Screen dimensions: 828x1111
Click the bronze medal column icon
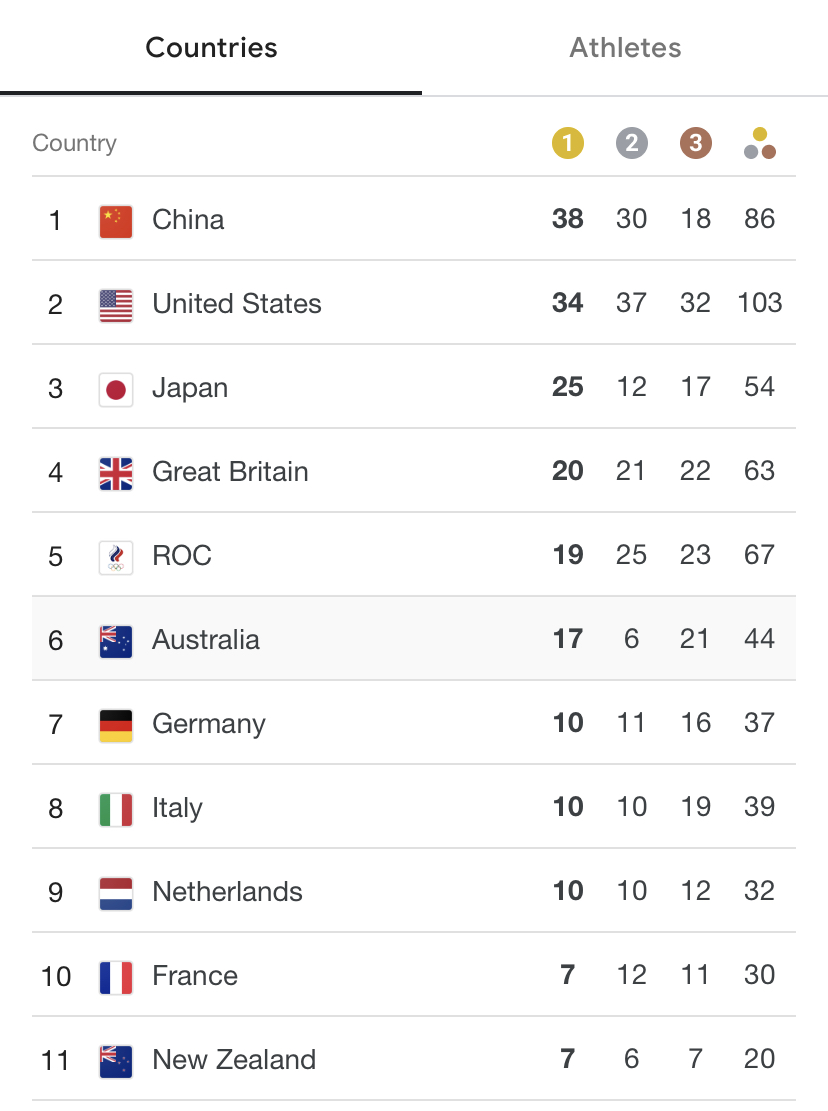[x=696, y=143]
